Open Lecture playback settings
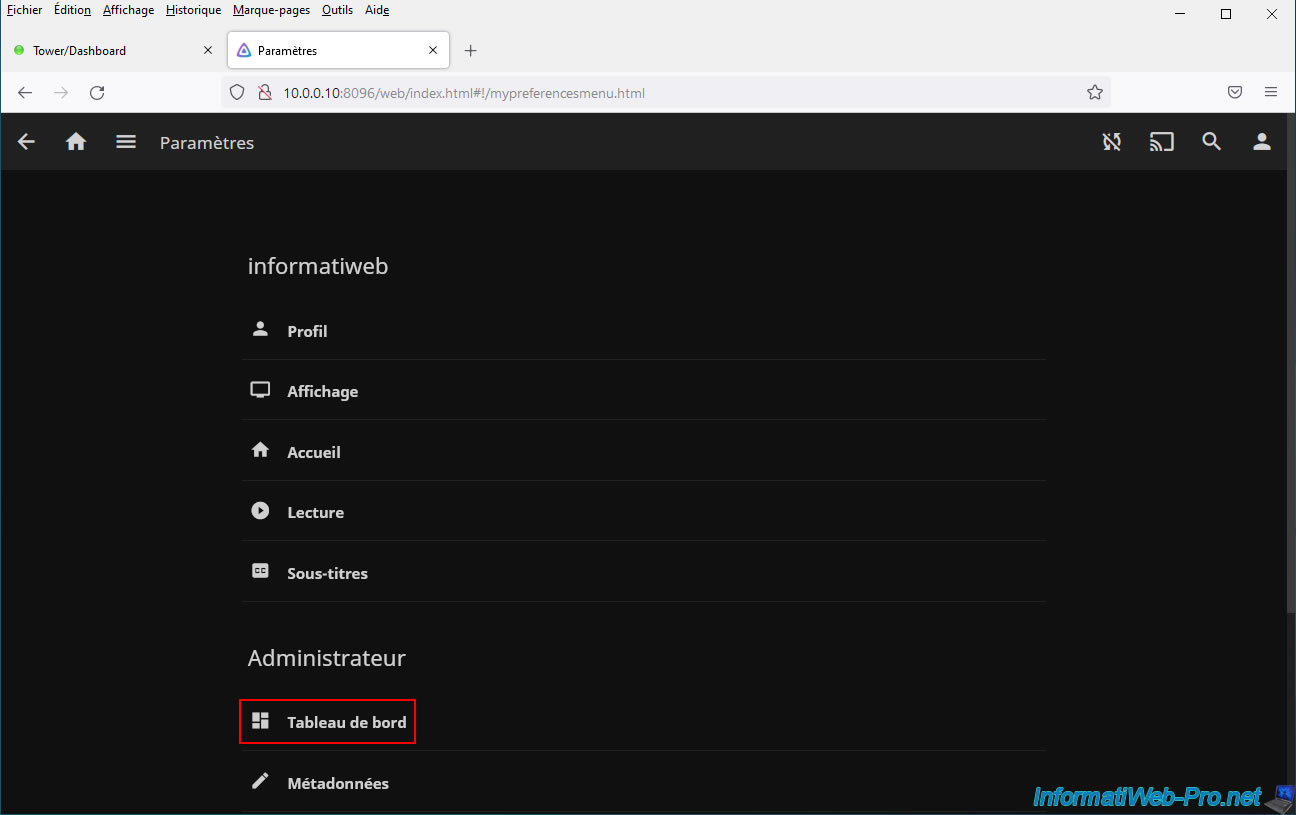Viewport: 1296px width, 815px height. coord(315,512)
